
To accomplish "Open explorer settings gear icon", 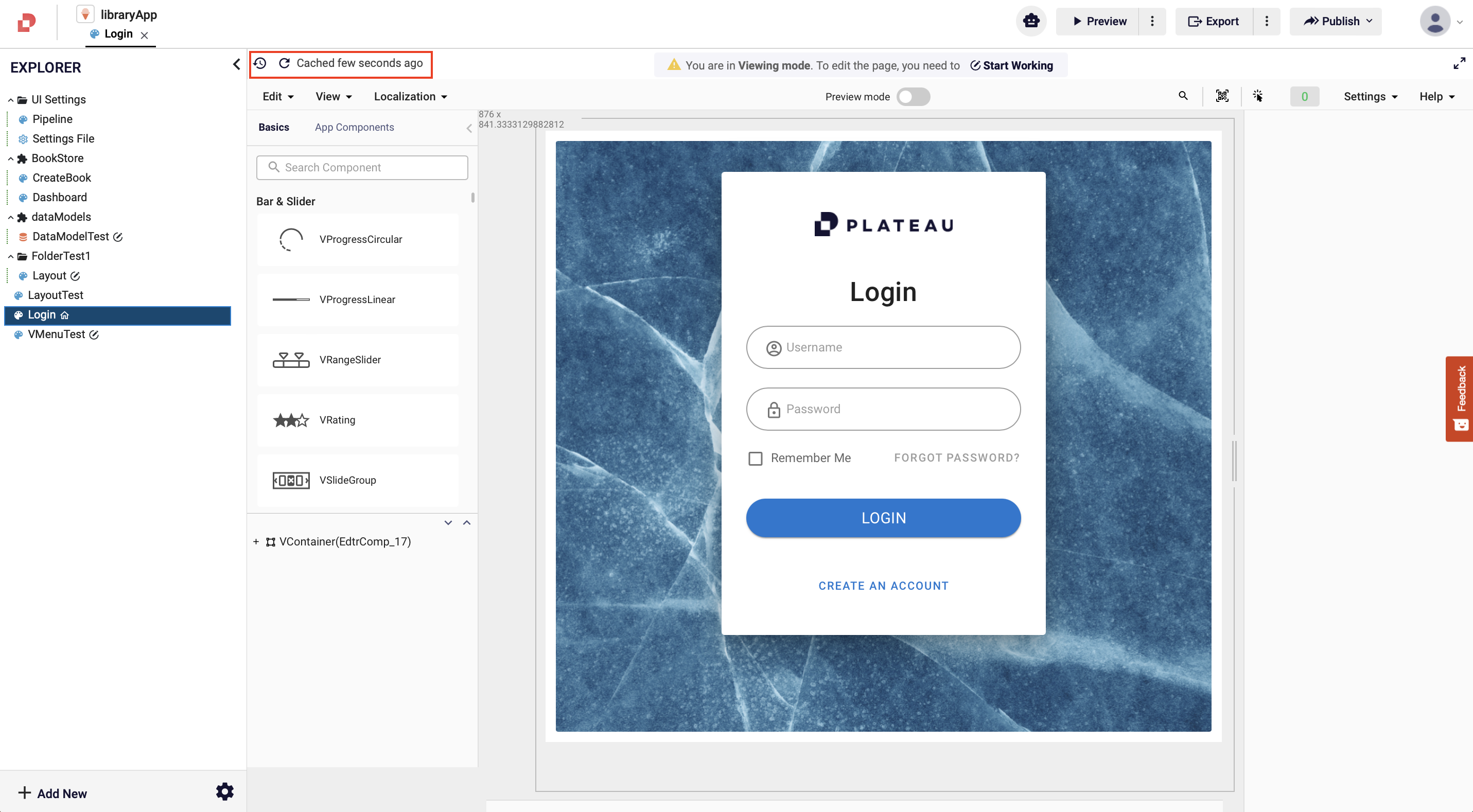I will pos(225,792).
